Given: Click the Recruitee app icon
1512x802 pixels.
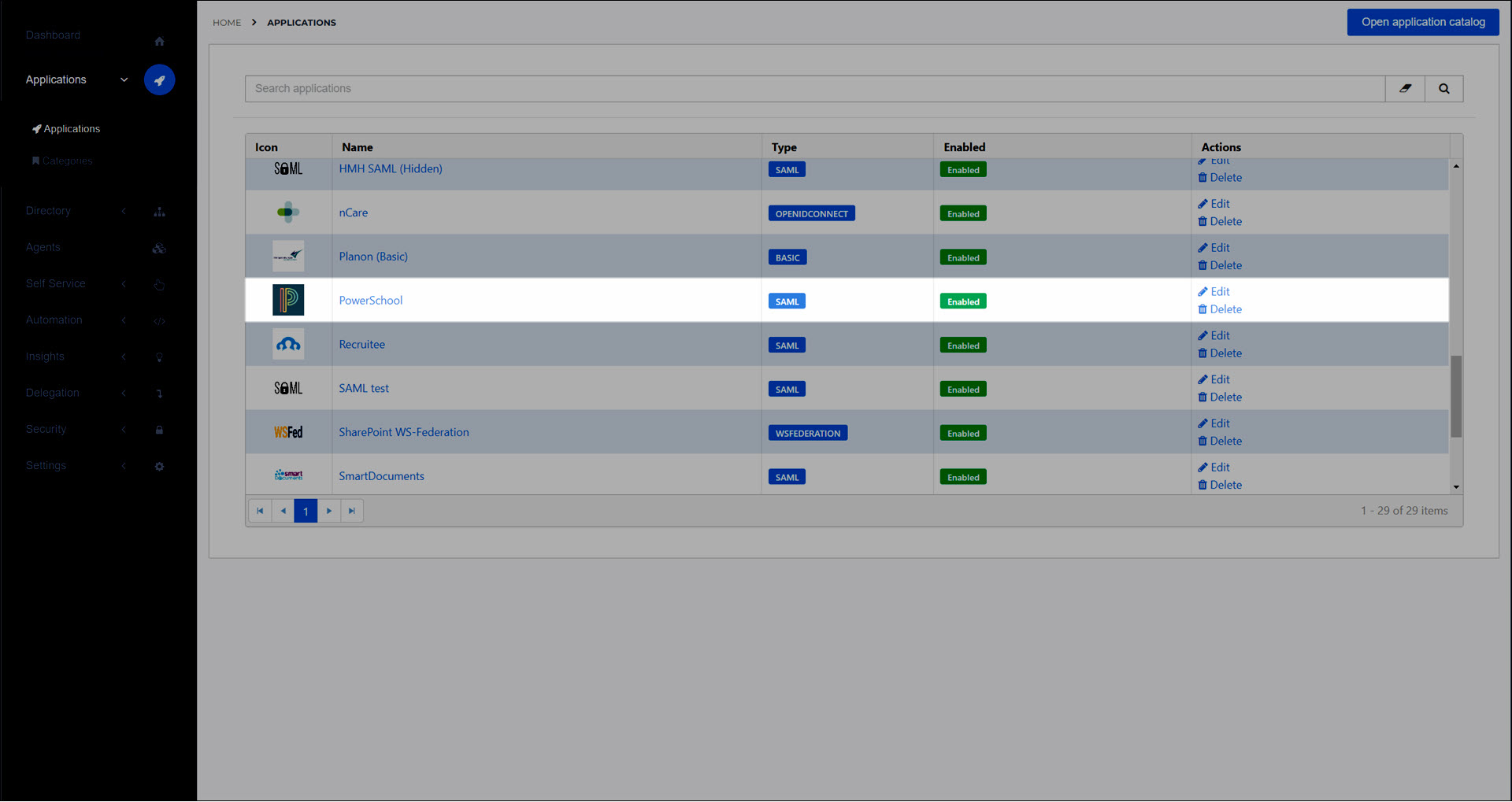Looking at the screenshot, I should (288, 344).
